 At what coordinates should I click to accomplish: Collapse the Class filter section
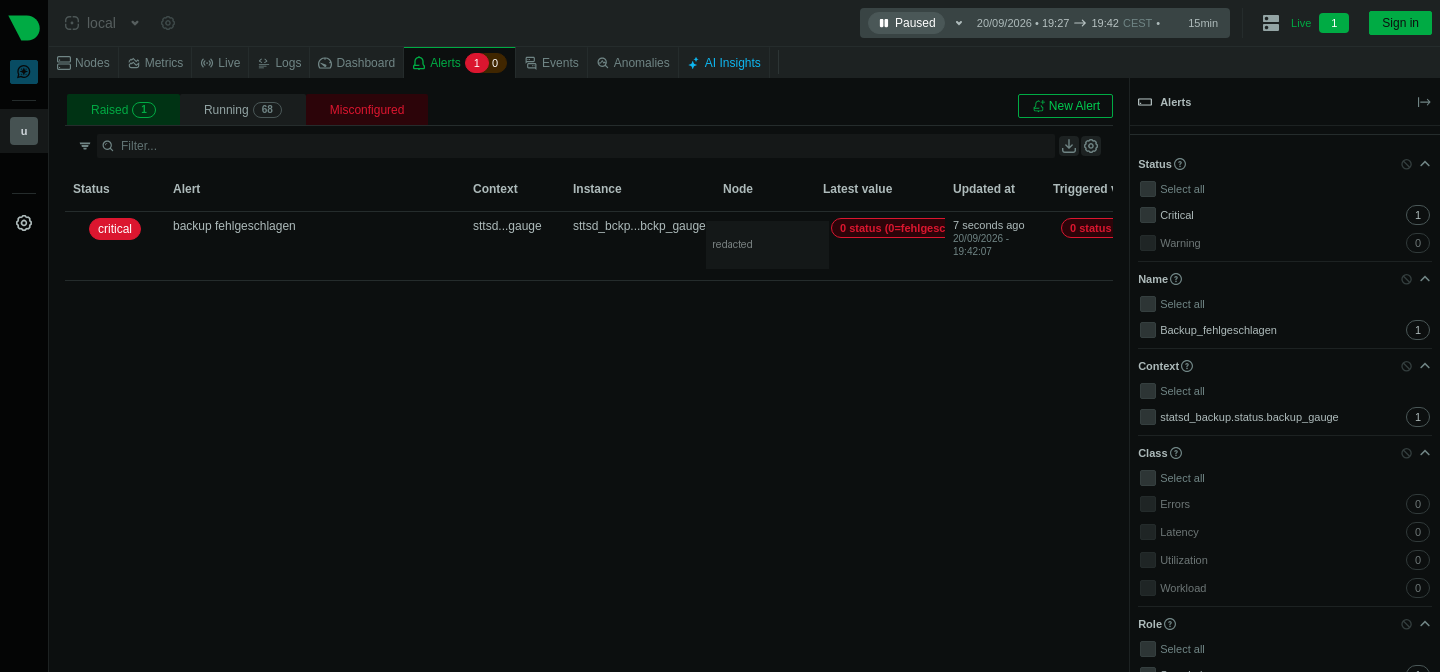click(x=1425, y=453)
